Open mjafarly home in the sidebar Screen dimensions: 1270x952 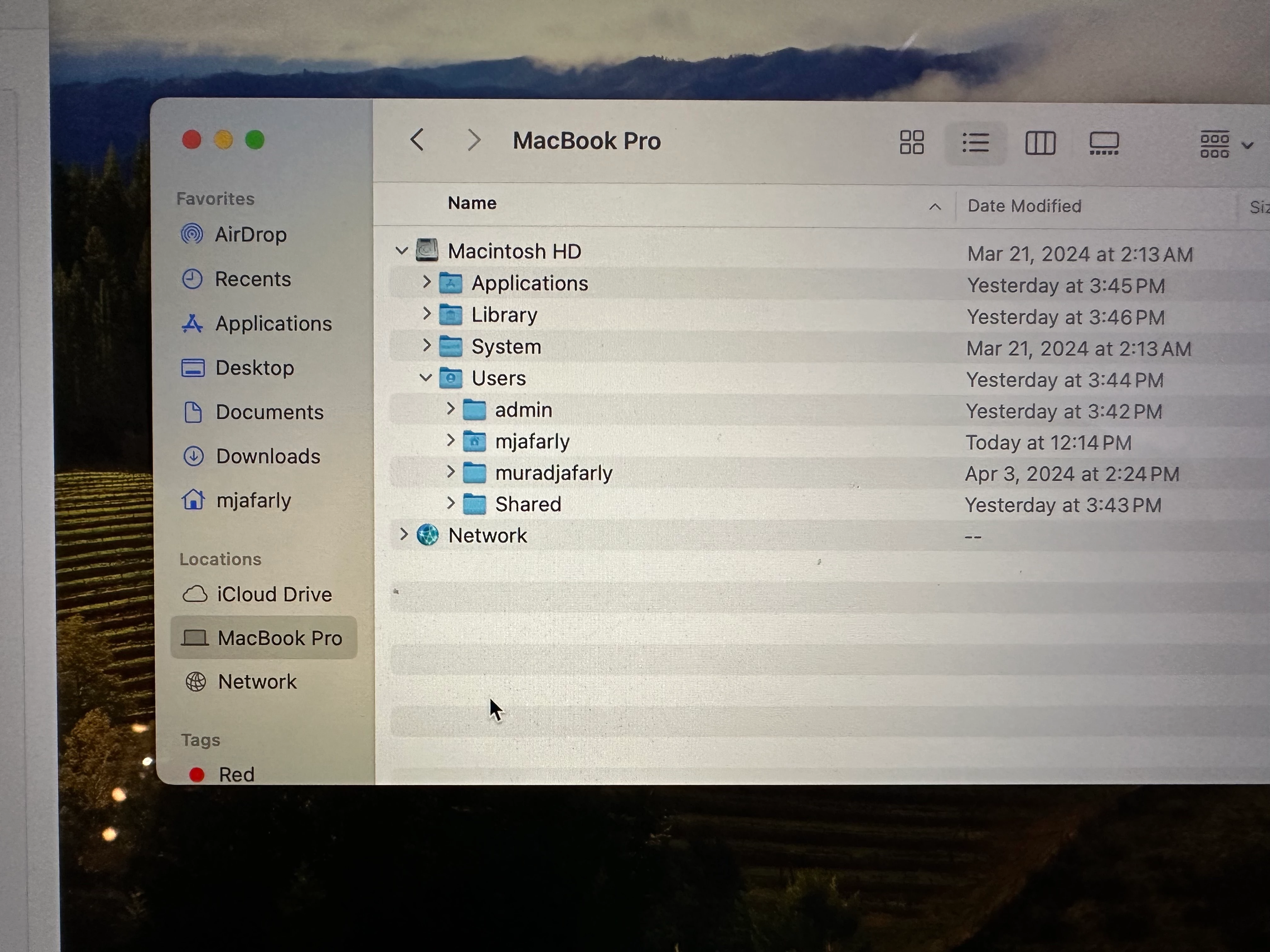pyautogui.click(x=237, y=500)
